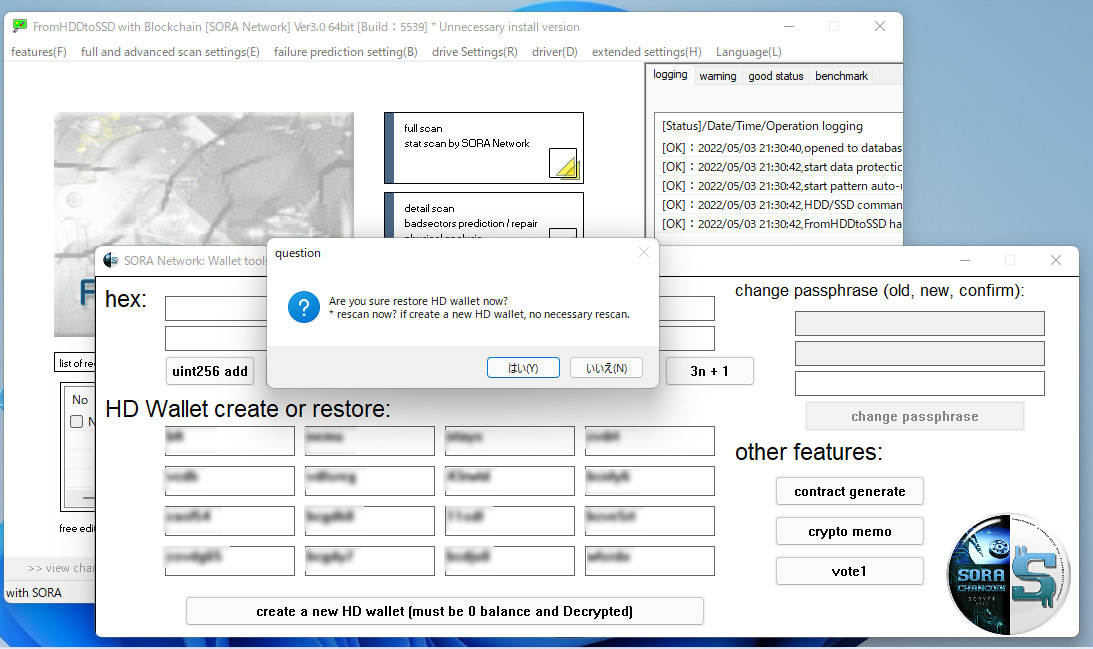Open the Language(L) menu

click(749, 52)
